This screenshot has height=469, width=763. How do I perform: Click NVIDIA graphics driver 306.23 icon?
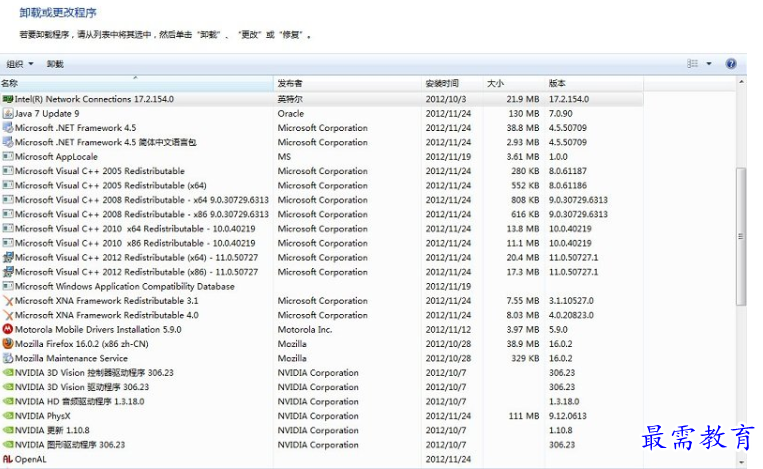8,445
